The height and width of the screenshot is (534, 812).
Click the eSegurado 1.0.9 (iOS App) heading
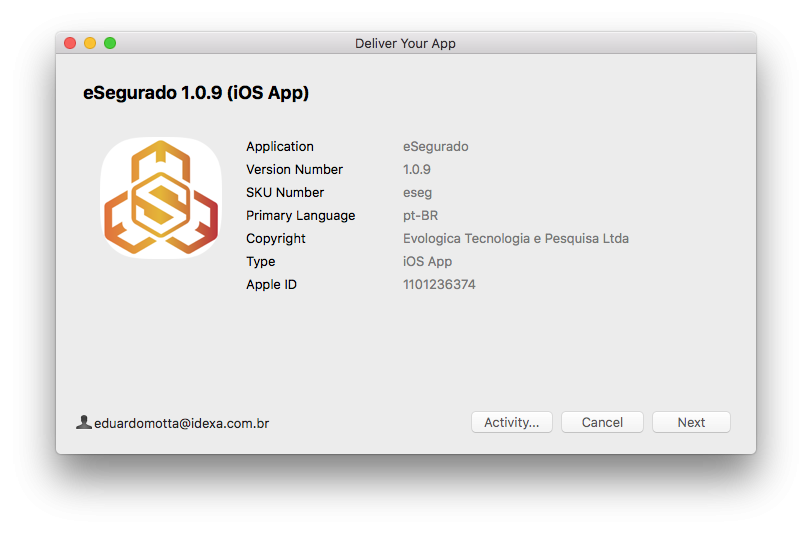(x=196, y=93)
